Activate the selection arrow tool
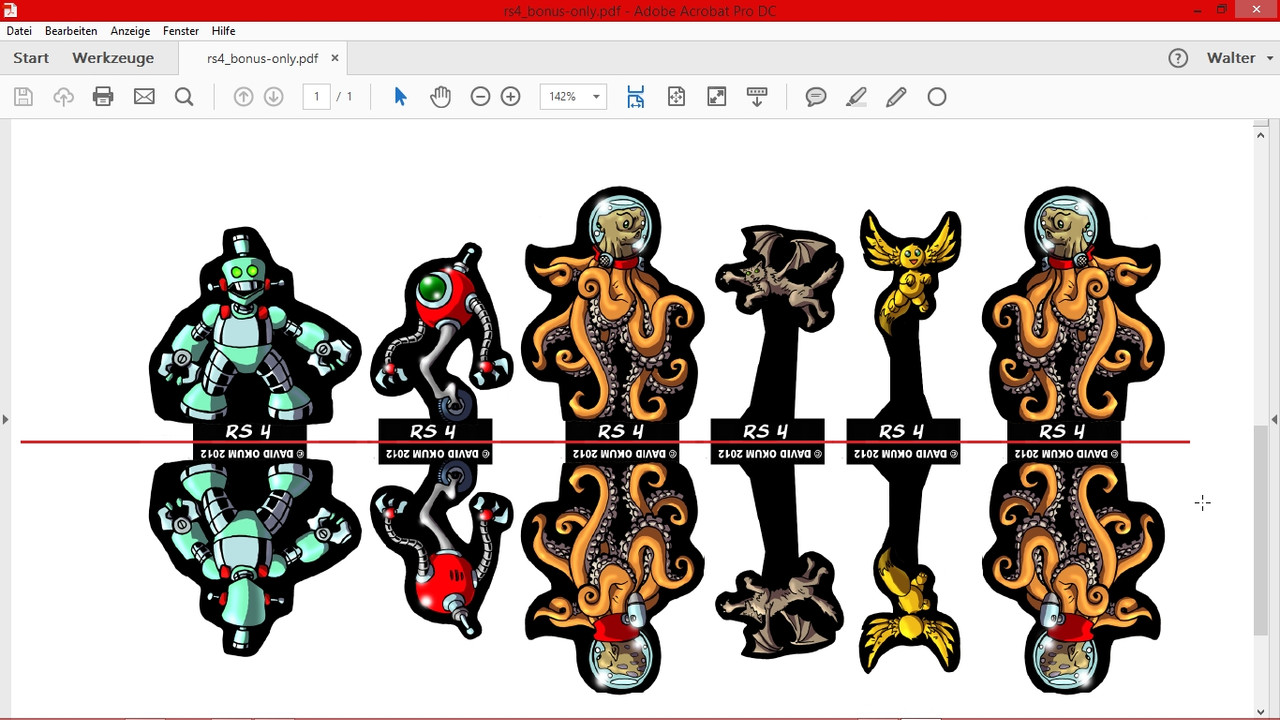Screen dimensions: 1280x720 click(400, 97)
